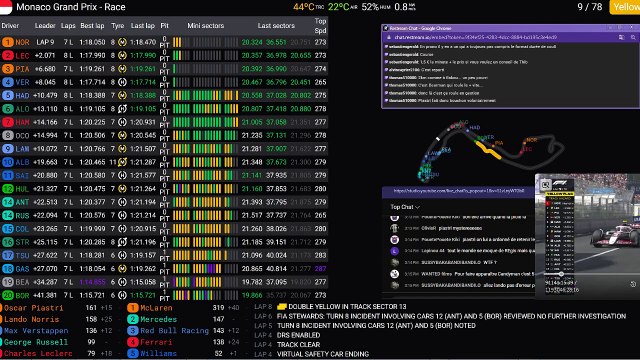Click GAS top speed 287
Image resolution: width=640 pixels, height=360 pixels.
pos(320,269)
